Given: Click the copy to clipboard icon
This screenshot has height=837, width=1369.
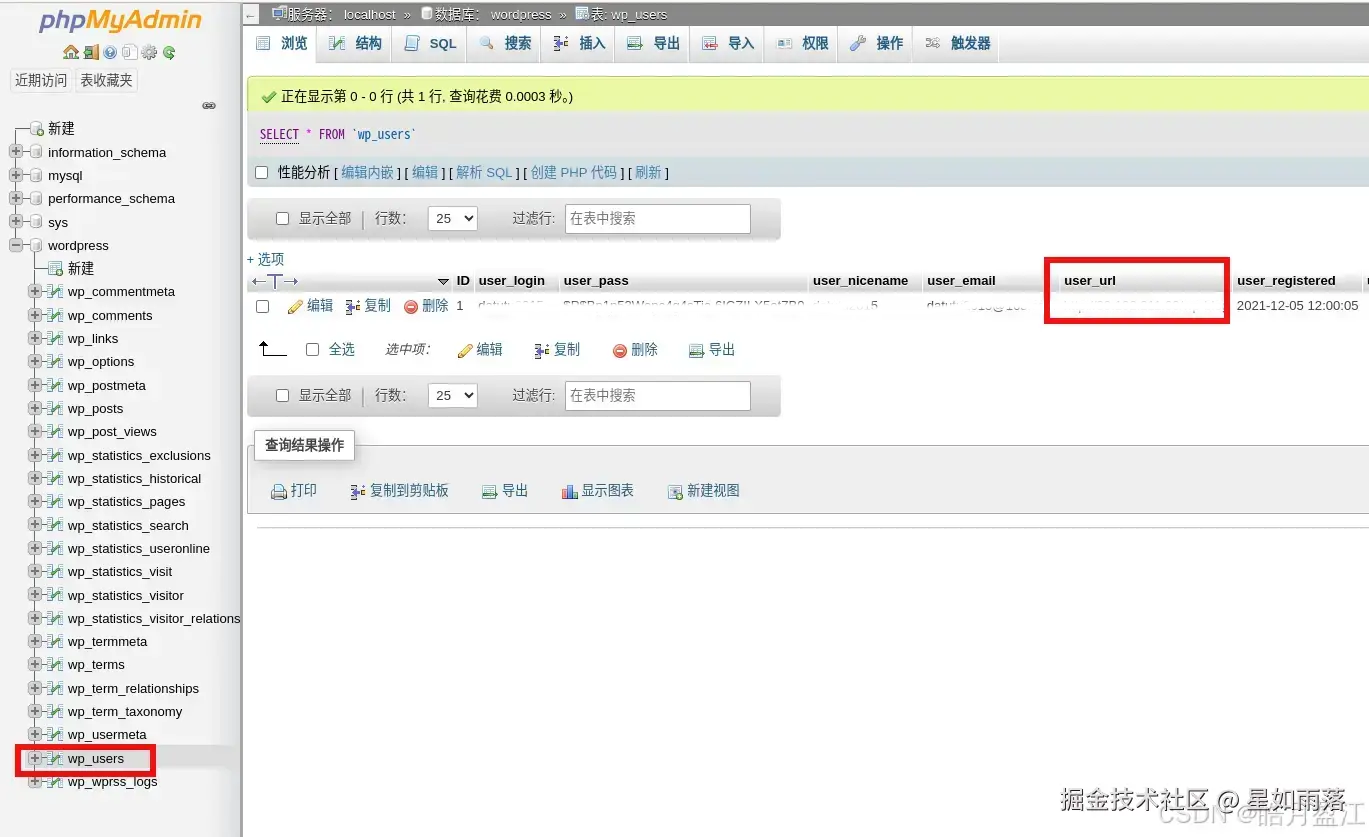Looking at the screenshot, I should click(358, 491).
